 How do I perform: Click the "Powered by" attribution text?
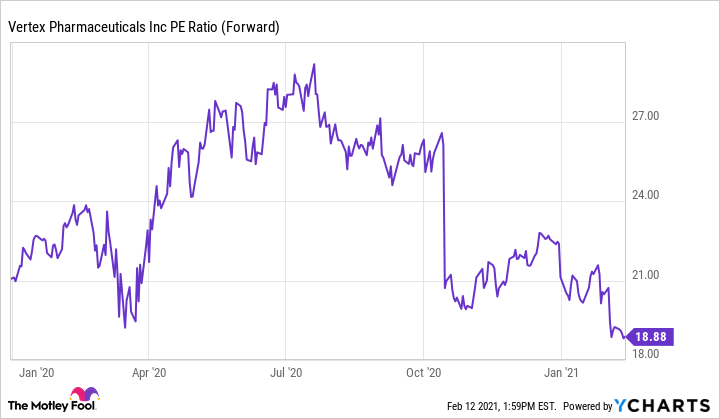[587, 406]
